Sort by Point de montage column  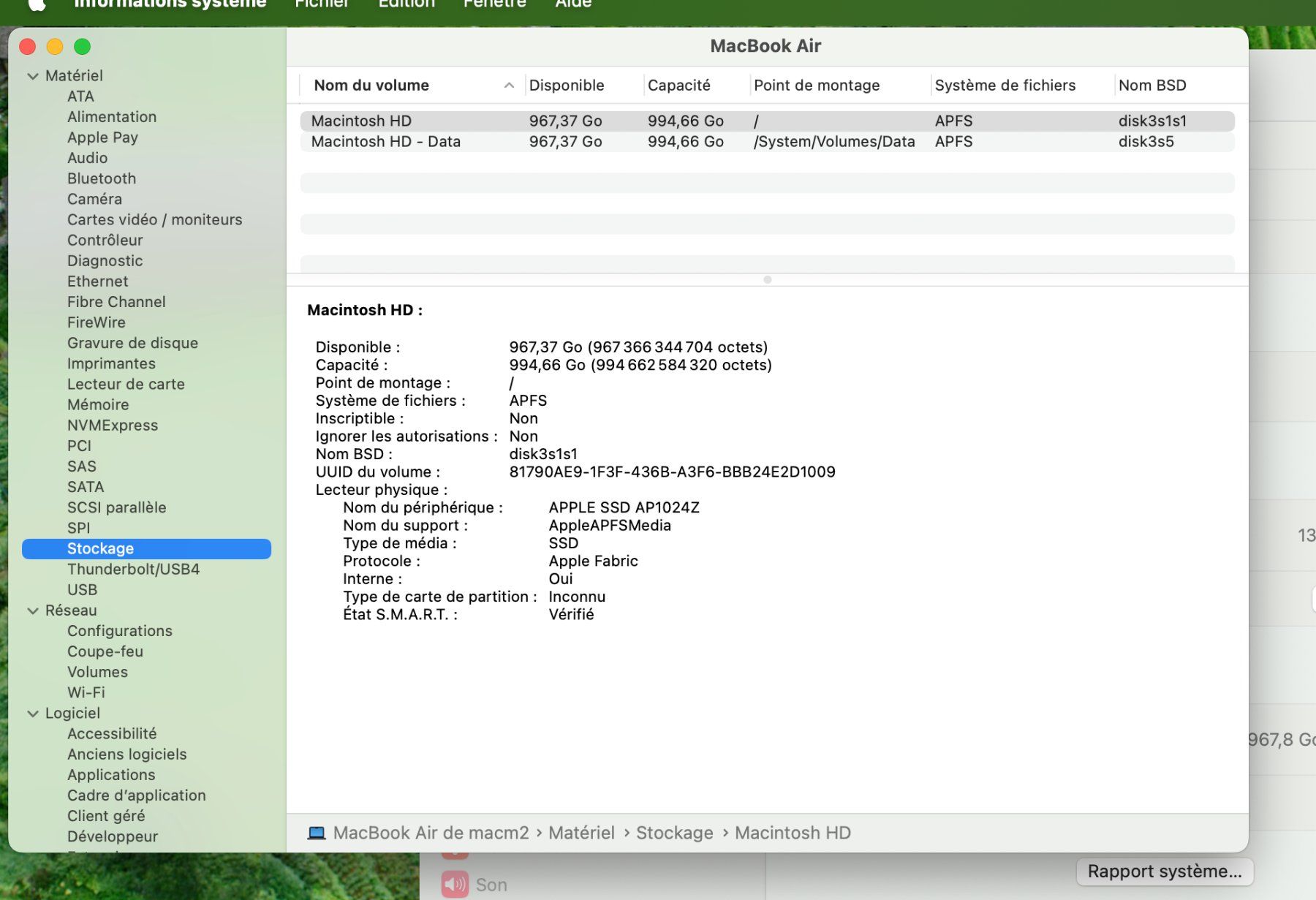click(x=817, y=86)
